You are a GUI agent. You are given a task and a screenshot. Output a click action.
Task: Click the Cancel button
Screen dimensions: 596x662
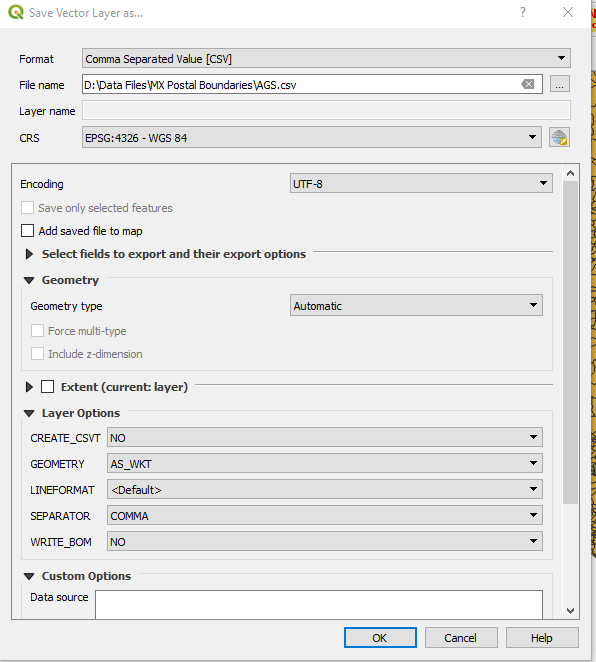461,638
